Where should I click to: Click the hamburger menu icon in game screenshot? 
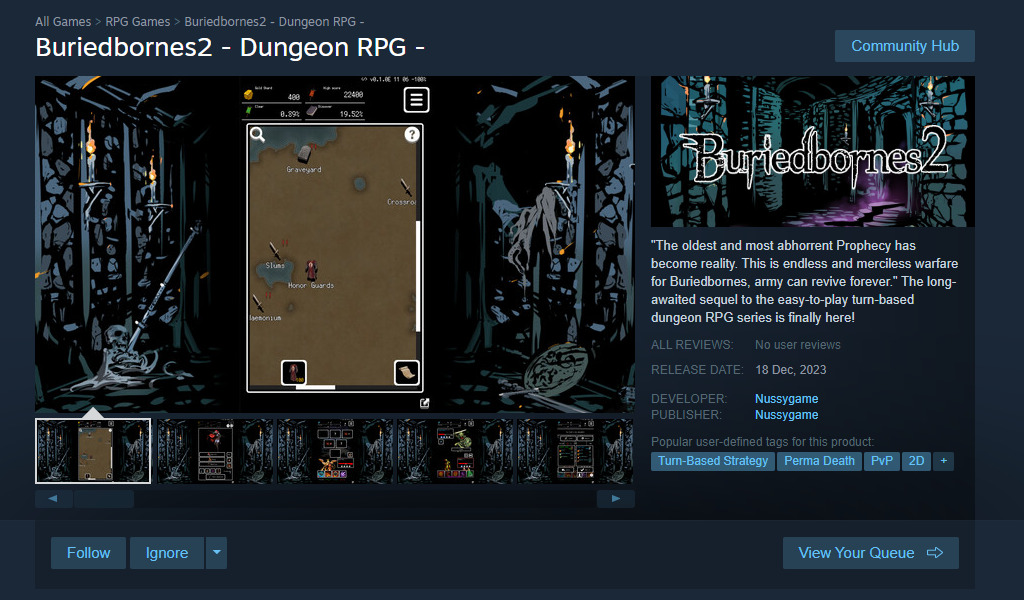pyautogui.click(x=416, y=100)
